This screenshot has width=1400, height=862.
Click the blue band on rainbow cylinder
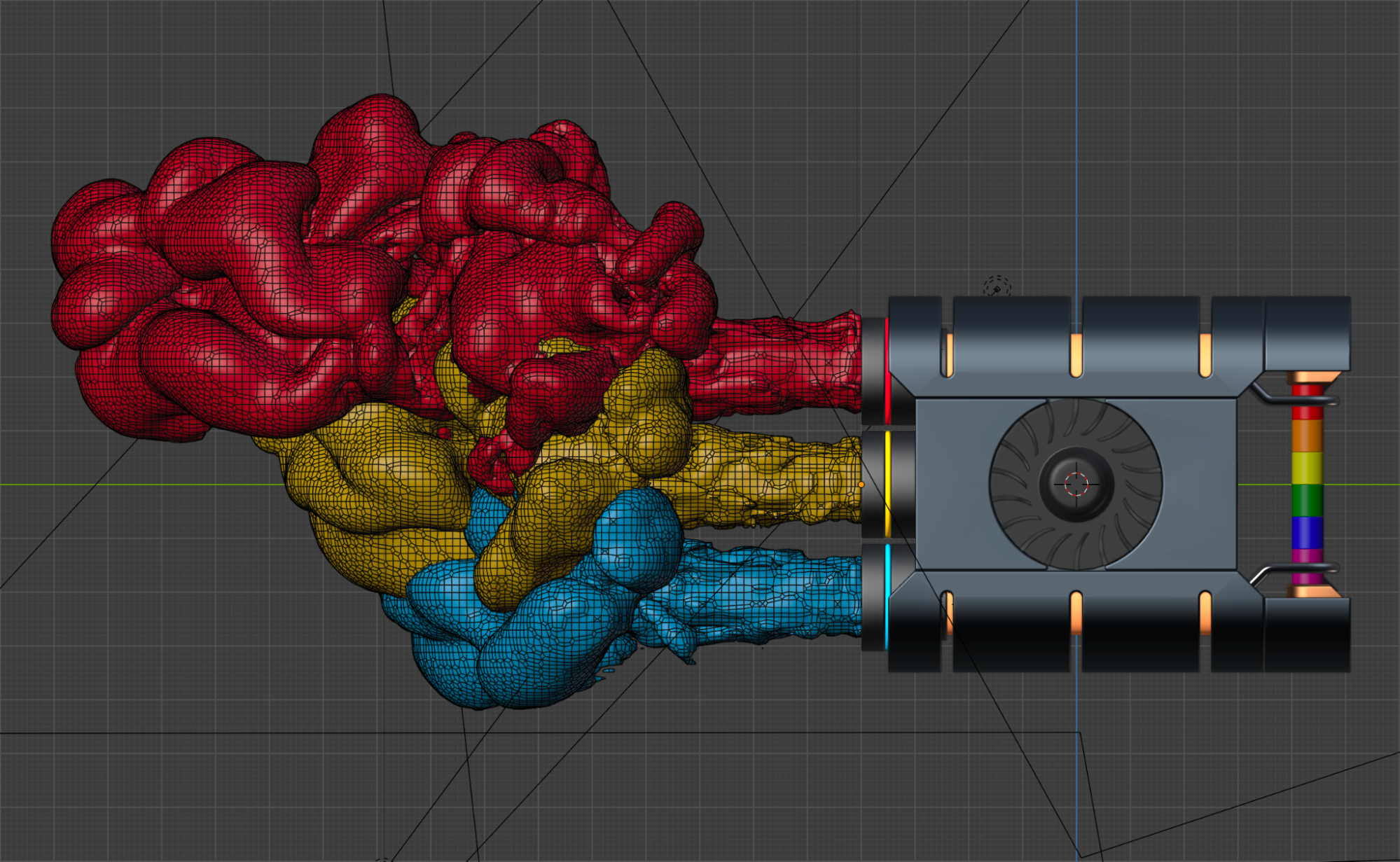pyautogui.click(x=1307, y=532)
